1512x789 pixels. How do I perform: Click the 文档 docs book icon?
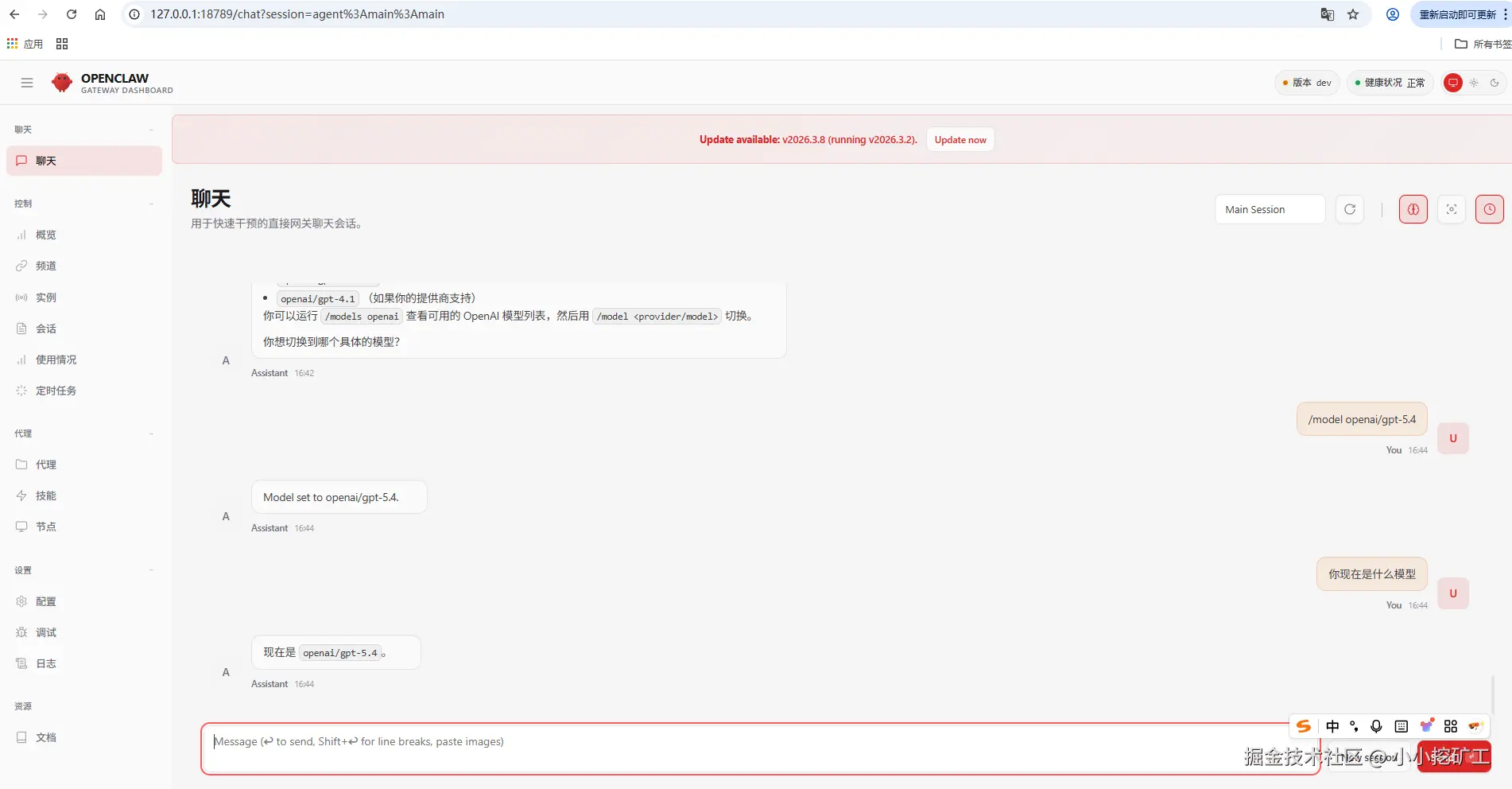click(21, 737)
